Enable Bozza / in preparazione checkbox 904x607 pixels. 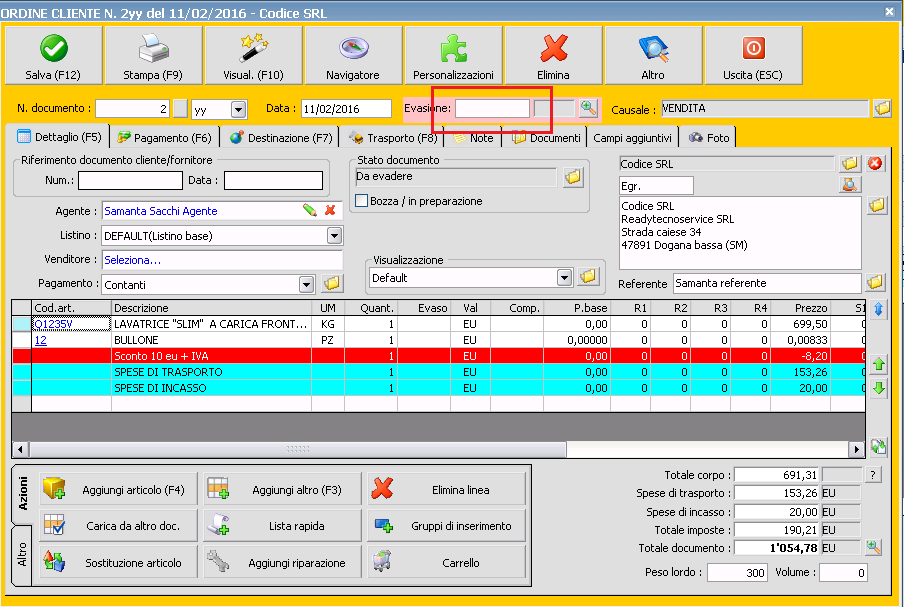click(363, 201)
